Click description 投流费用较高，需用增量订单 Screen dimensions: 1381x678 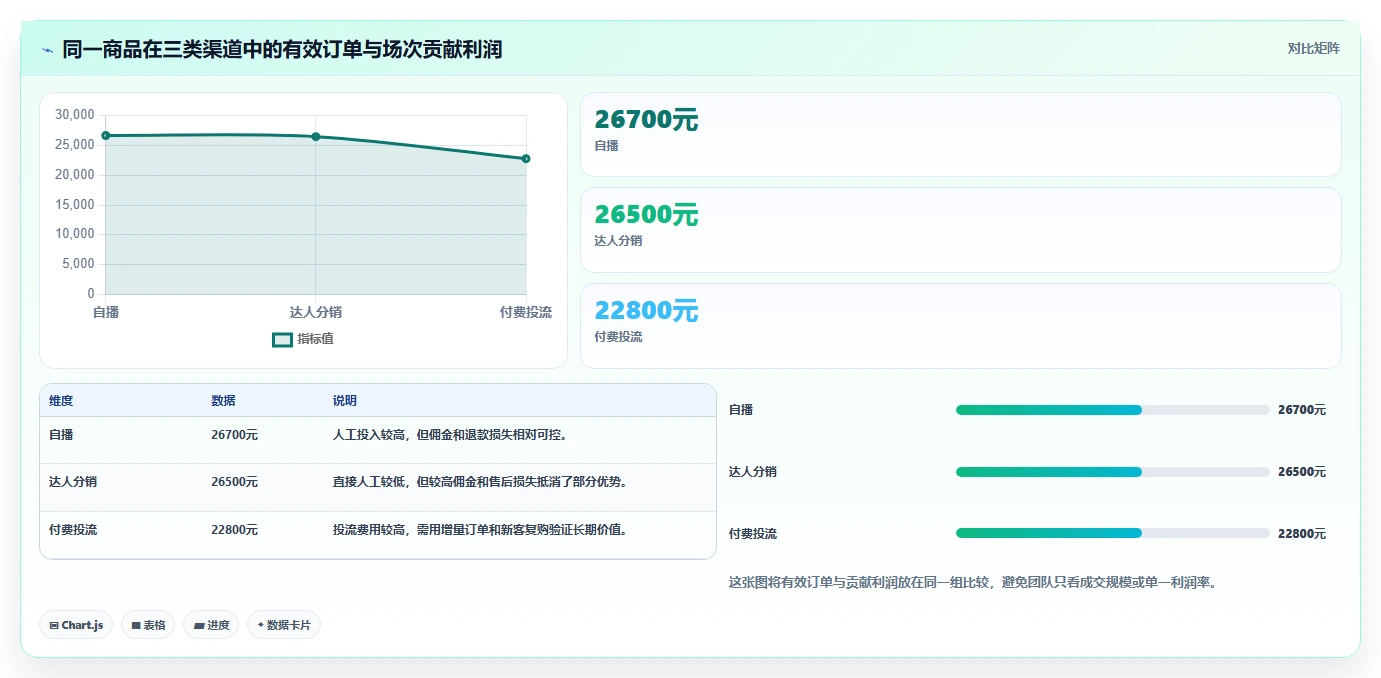pyautogui.click(x=480, y=530)
